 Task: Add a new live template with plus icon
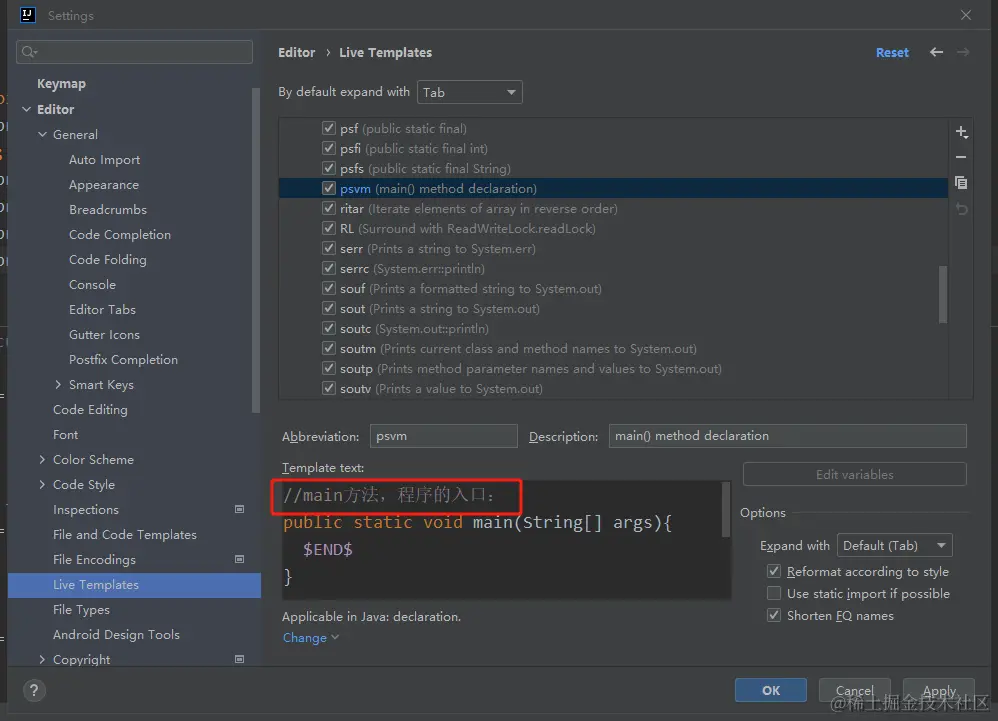pyautogui.click(x=961, y=132)
